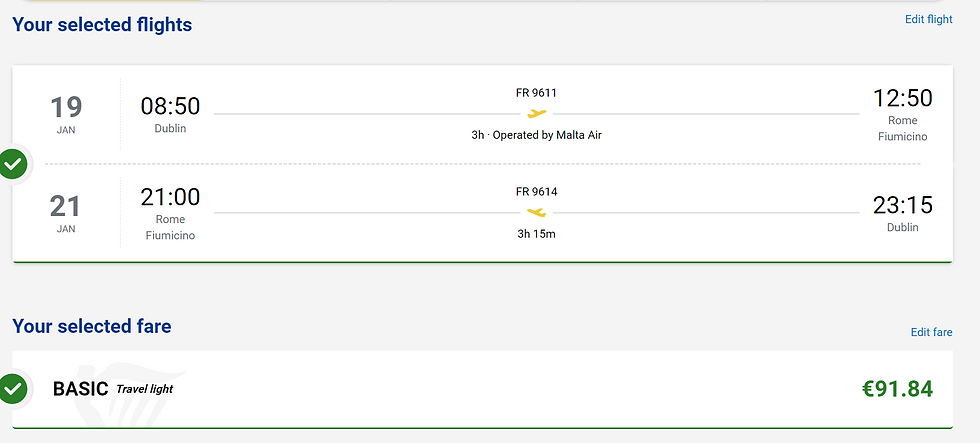The width and height of the screenshot is (980, 443).
Task: Click the Your selected flights heading
Action: coord(102,24)
